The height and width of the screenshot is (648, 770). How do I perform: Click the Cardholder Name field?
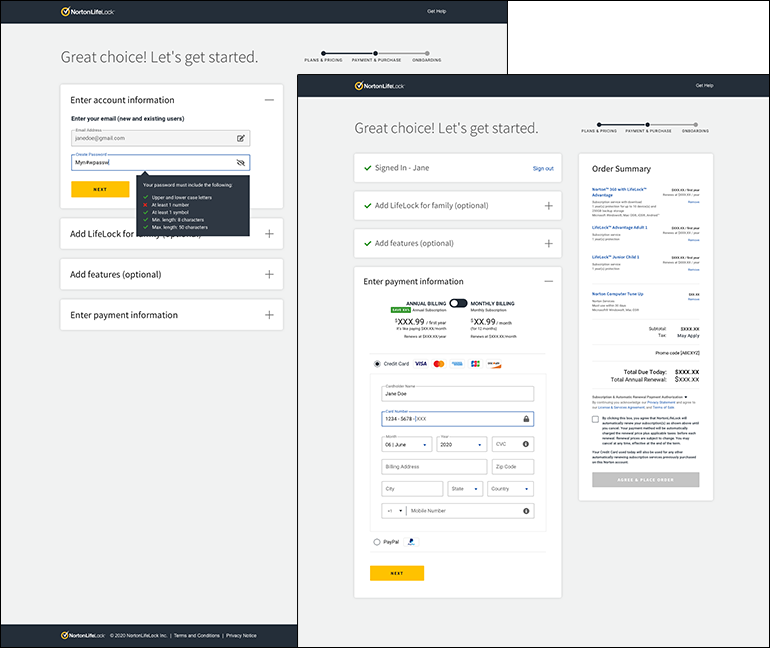point(457,394)
